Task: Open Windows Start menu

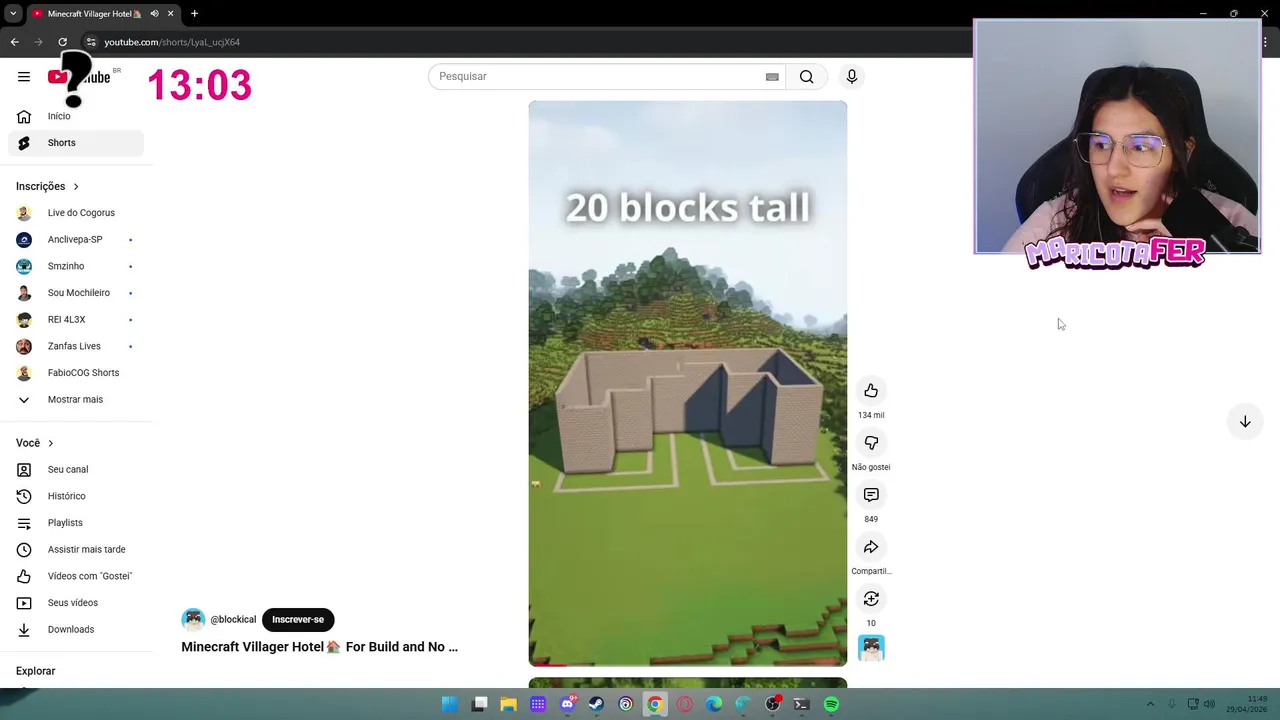Action: pyautogui.click(x=450, y=704)
